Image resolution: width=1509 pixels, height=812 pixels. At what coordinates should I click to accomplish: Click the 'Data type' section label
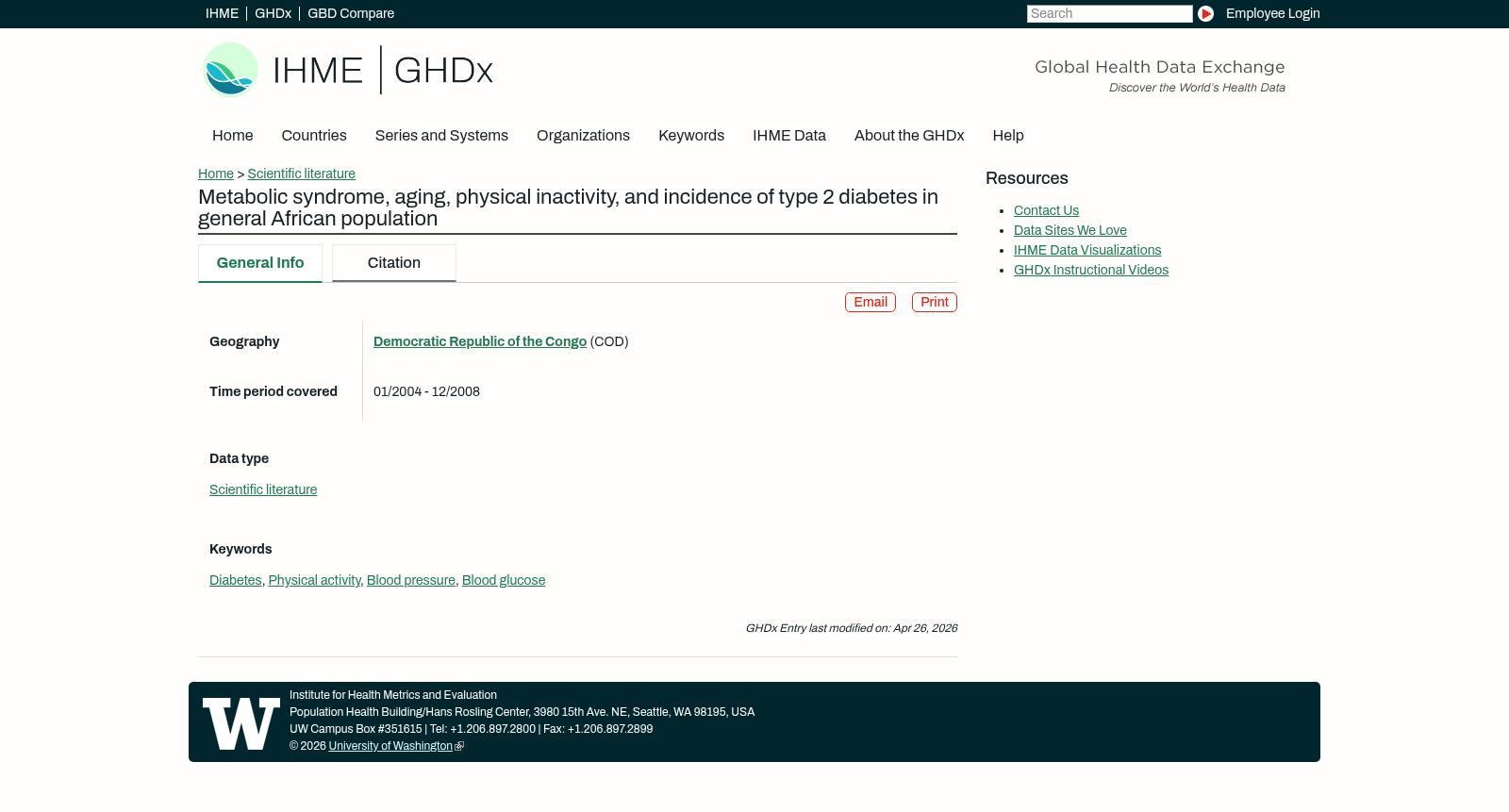click(x=239, y=459)
